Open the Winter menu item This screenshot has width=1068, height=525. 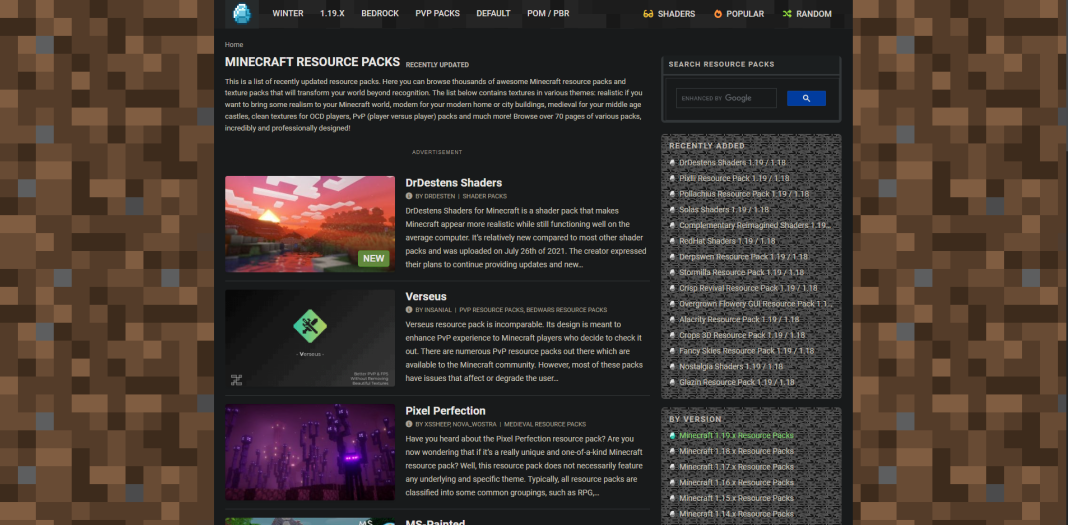point(288,14)
